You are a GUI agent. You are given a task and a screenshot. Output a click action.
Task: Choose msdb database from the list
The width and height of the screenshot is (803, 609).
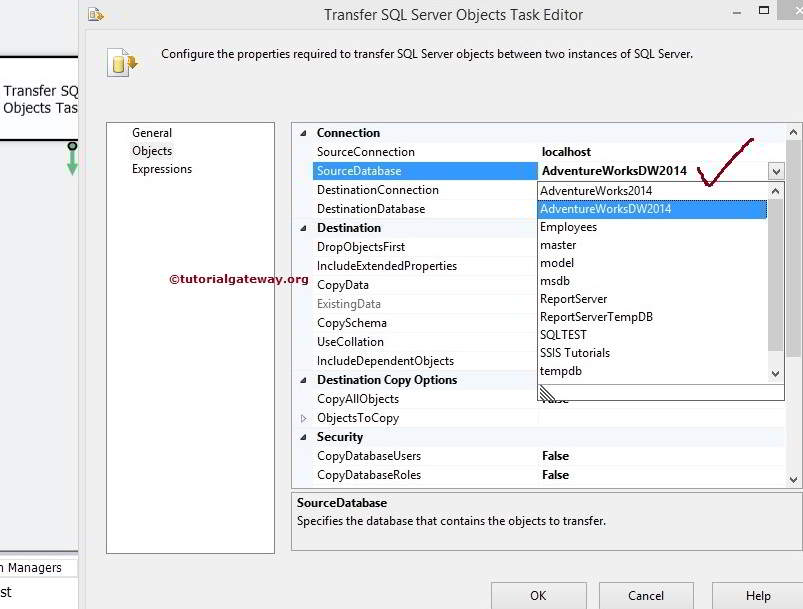click(652, 281)
